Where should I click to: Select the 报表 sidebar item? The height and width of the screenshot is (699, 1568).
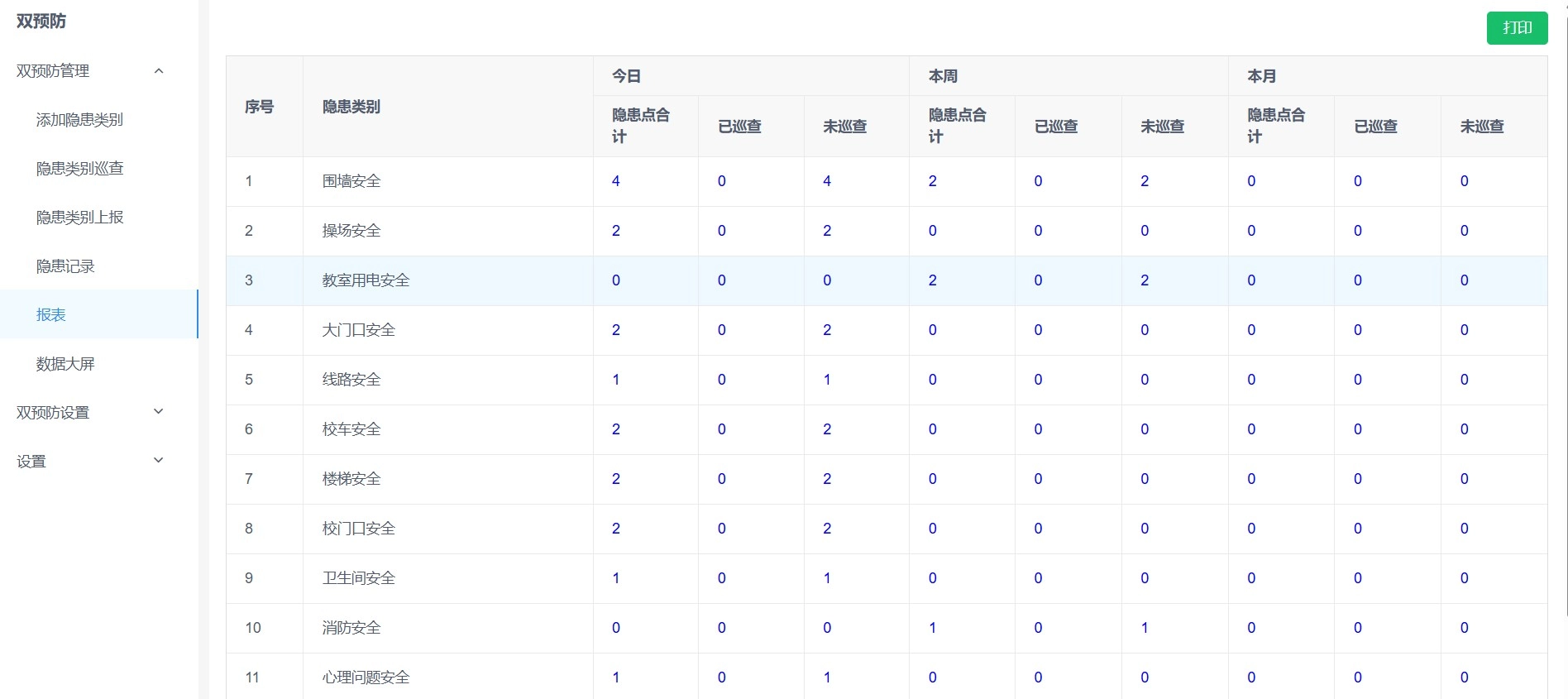coord(51,314)
